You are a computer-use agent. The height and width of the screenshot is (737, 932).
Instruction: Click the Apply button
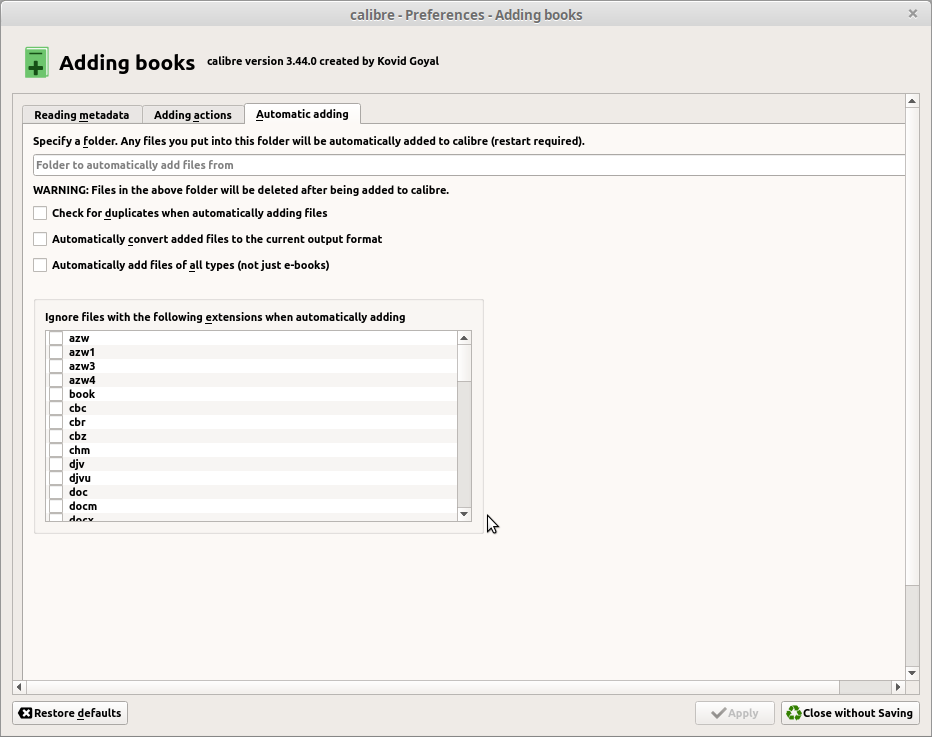735,713
